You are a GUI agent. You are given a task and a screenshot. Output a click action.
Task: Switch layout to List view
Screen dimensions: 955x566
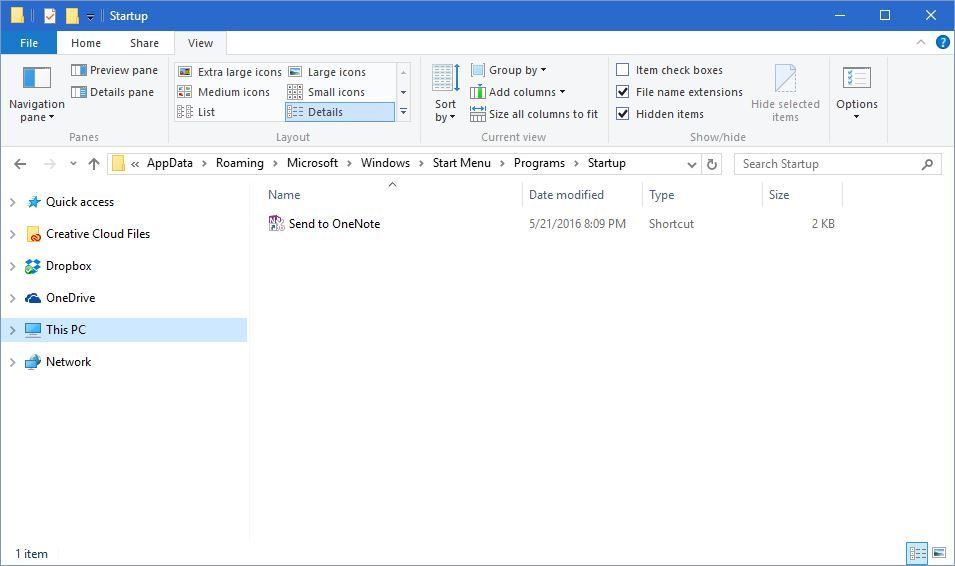pos(196,112)
